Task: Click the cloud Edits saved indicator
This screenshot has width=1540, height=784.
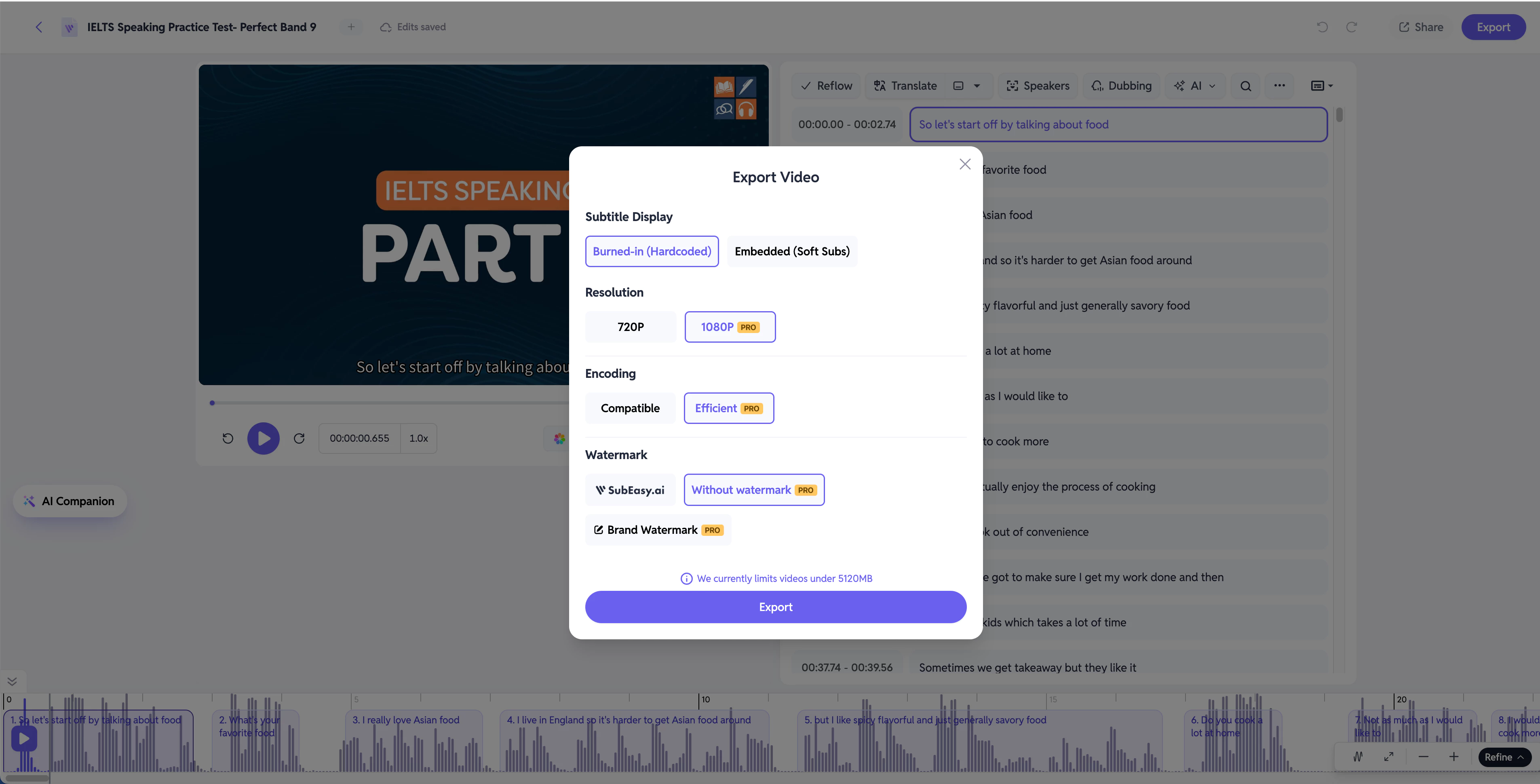Action: [x=413, y=27]
